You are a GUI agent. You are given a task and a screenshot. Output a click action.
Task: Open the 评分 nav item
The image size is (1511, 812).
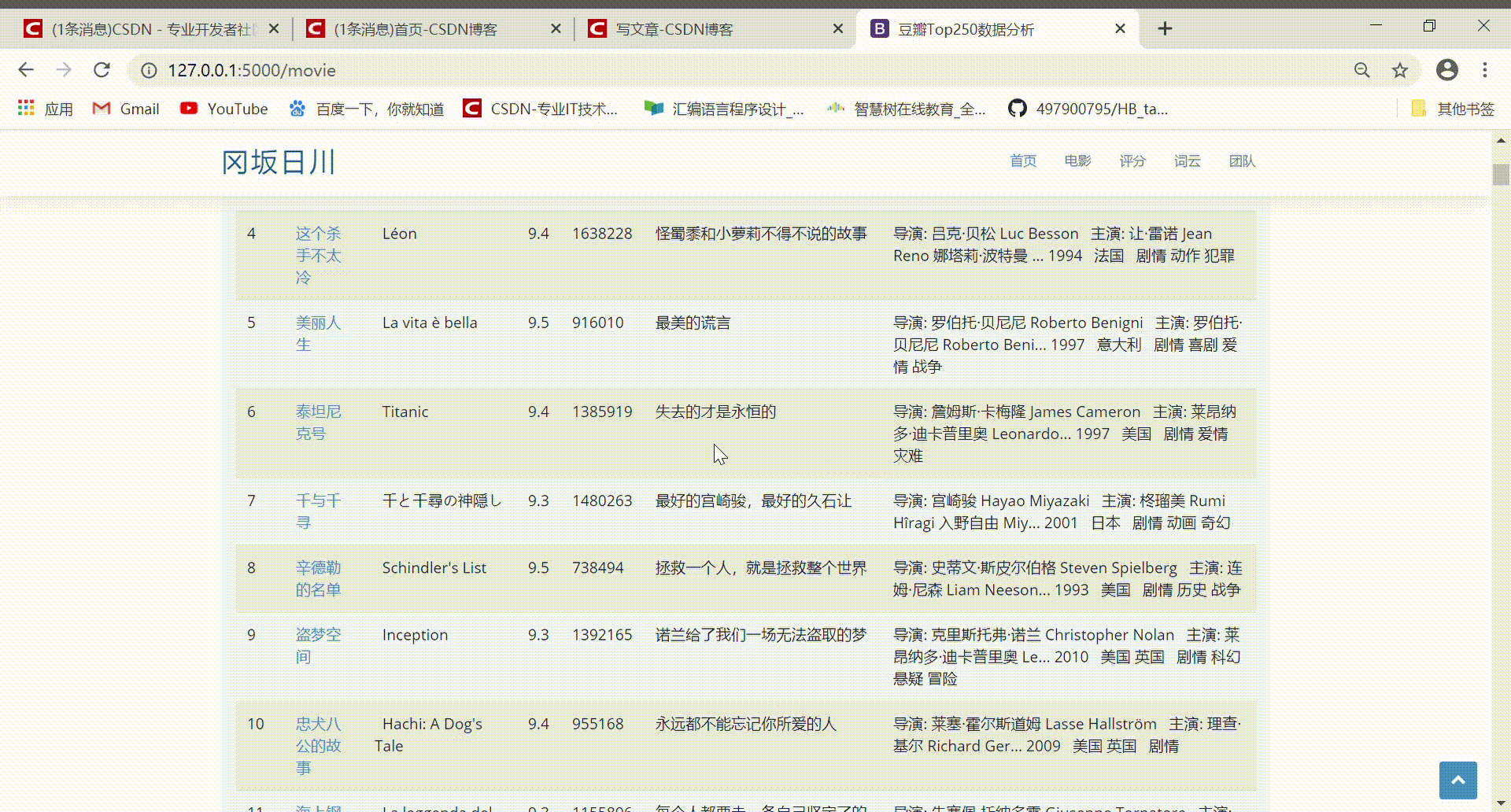(1132, 161)
